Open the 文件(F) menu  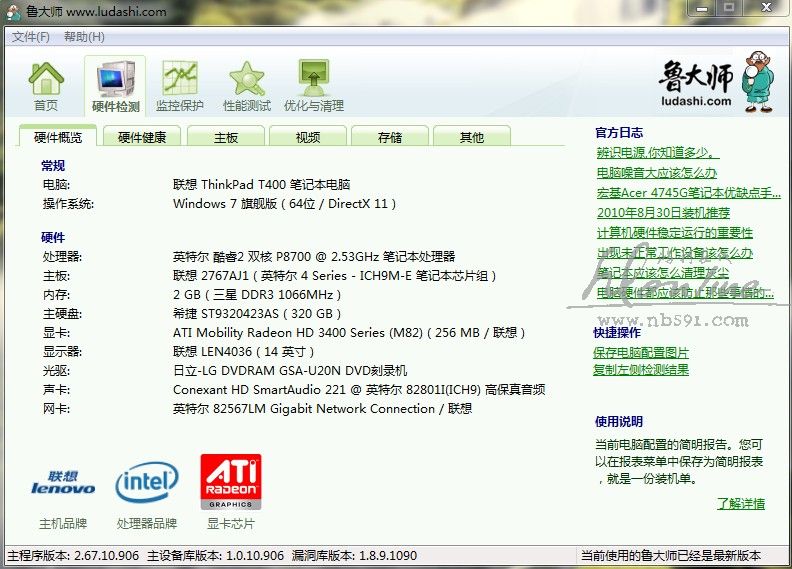point(31,37)
